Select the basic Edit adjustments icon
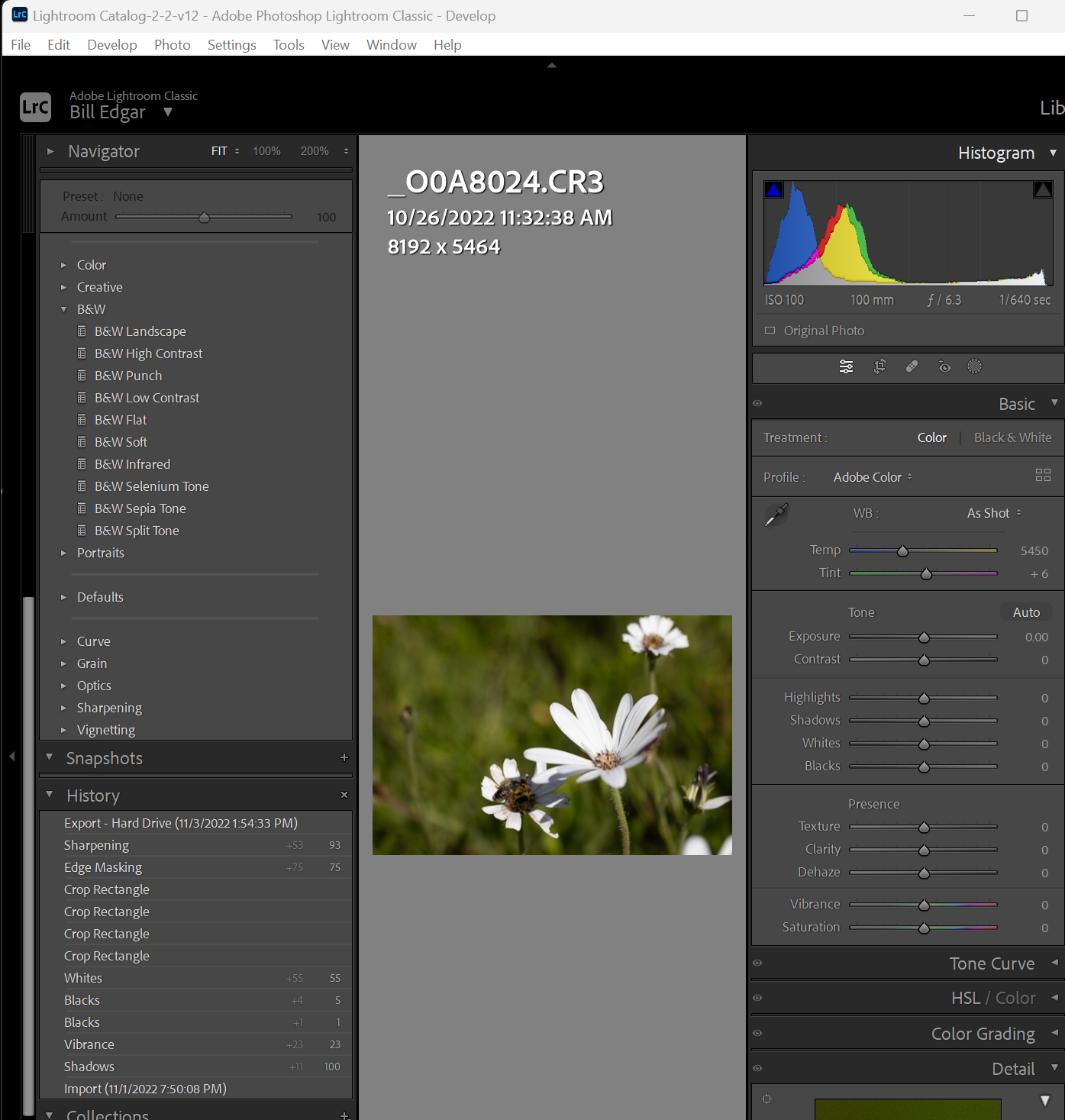This screenshot has height=1120, width=1065. tap(847, 367)
